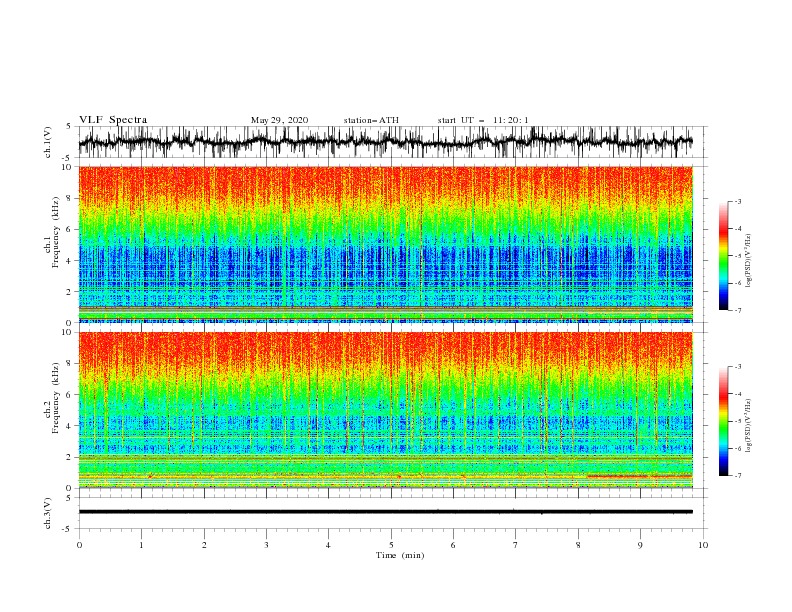Click the "5" tick on the time axis
The height and width of the screenshot is (612, 792).
coord(391,545)
